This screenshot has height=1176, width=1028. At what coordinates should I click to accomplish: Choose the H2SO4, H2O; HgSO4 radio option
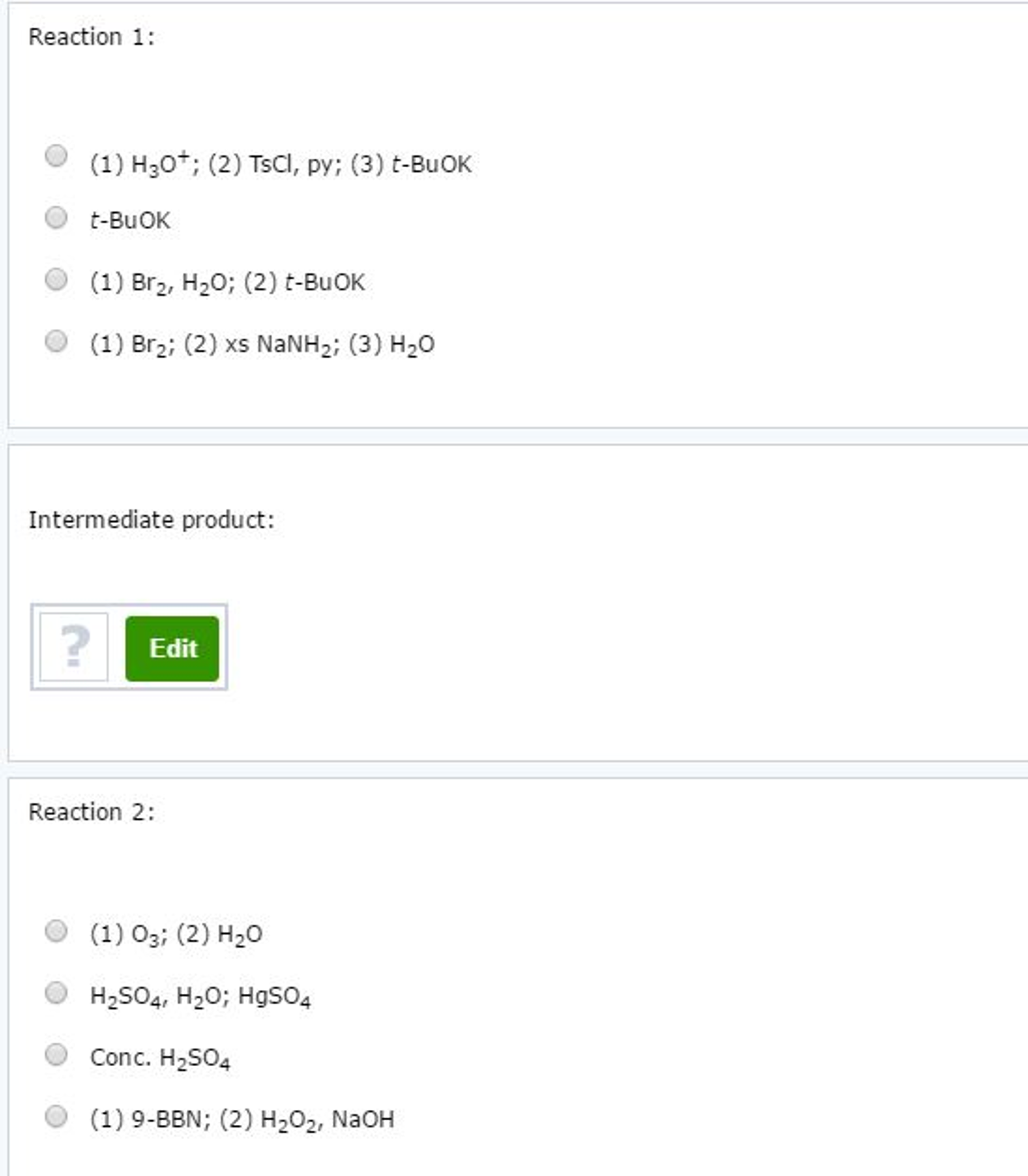pyautogui.click(x=56, y=993)
